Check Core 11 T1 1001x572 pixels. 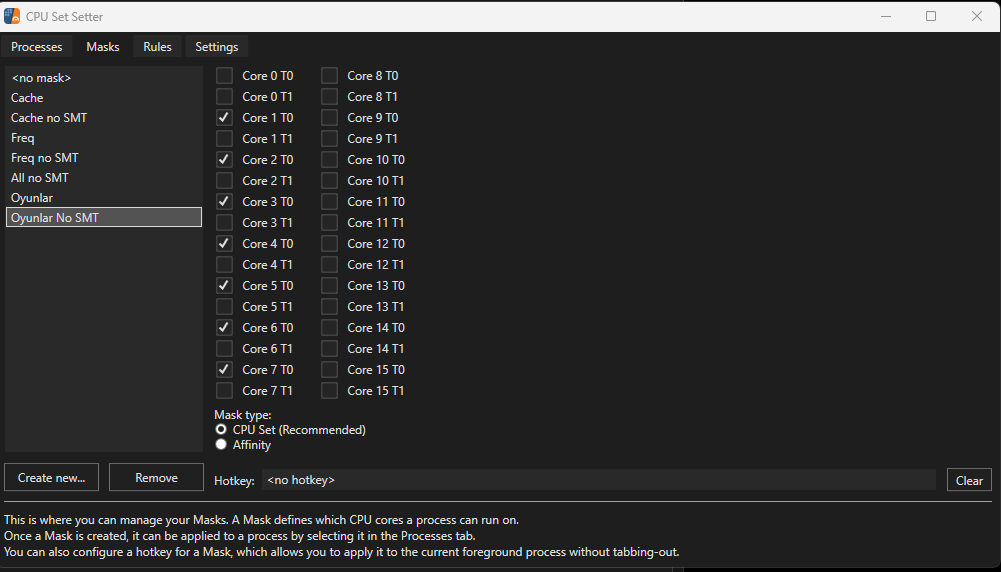329,223
